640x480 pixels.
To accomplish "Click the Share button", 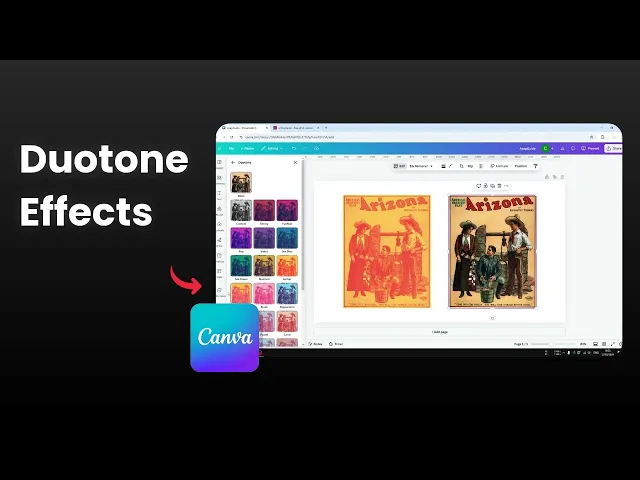I will click(613, 149).
